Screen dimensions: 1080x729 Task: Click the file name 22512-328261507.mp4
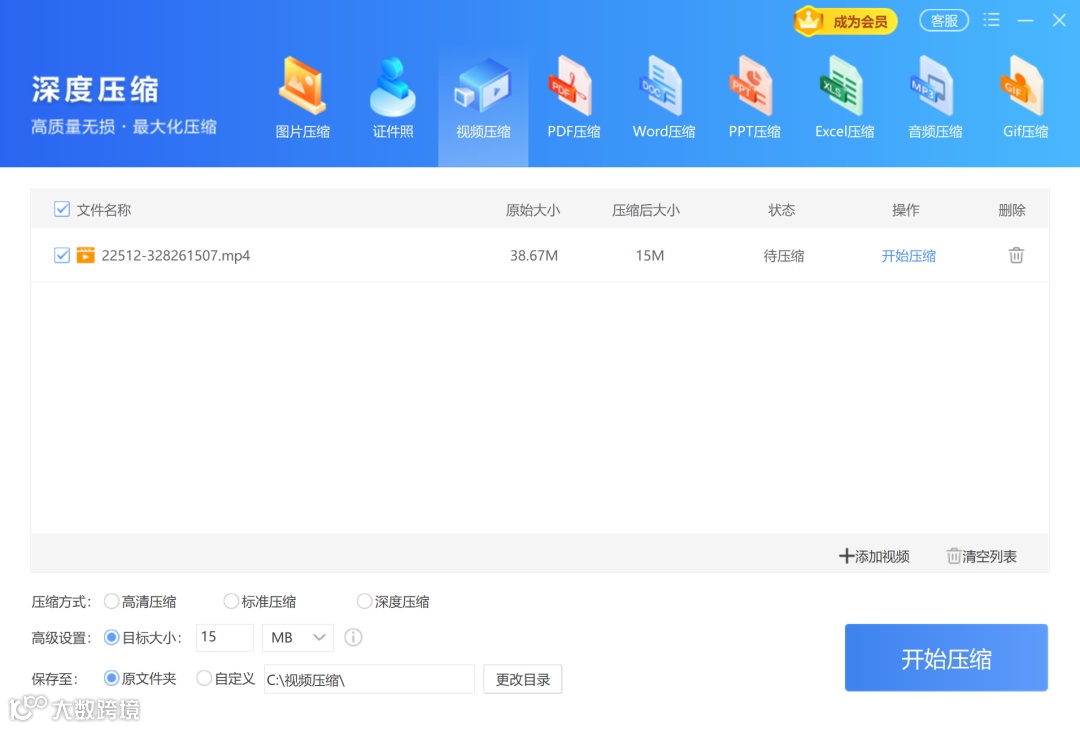[x=176, y=256]
